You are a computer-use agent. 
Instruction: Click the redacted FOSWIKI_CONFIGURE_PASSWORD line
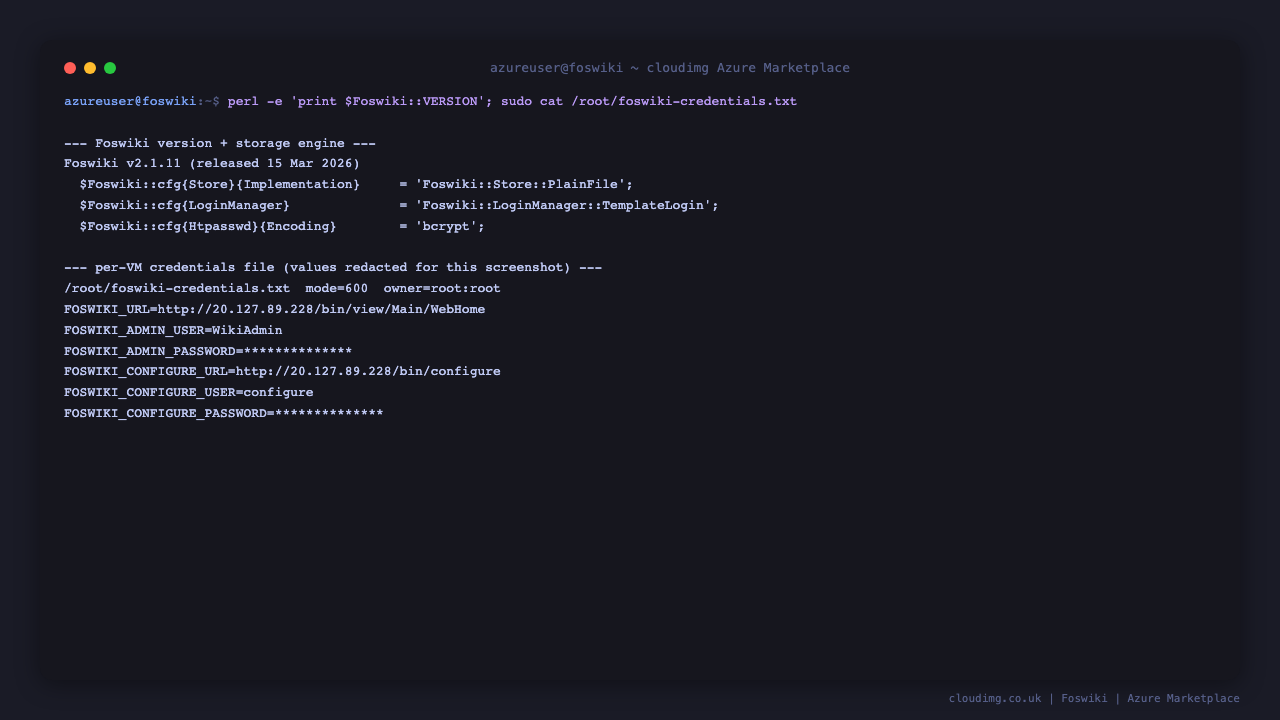(x=224, y=413)
